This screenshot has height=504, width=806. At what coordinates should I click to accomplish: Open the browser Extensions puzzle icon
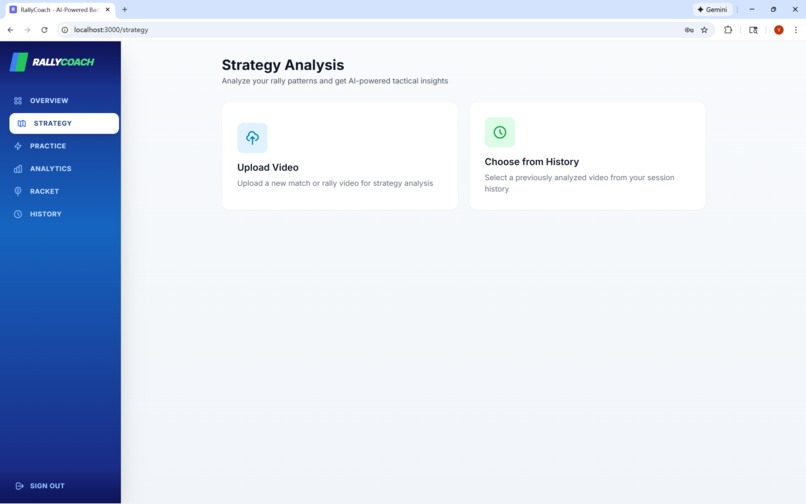(728, 30)
